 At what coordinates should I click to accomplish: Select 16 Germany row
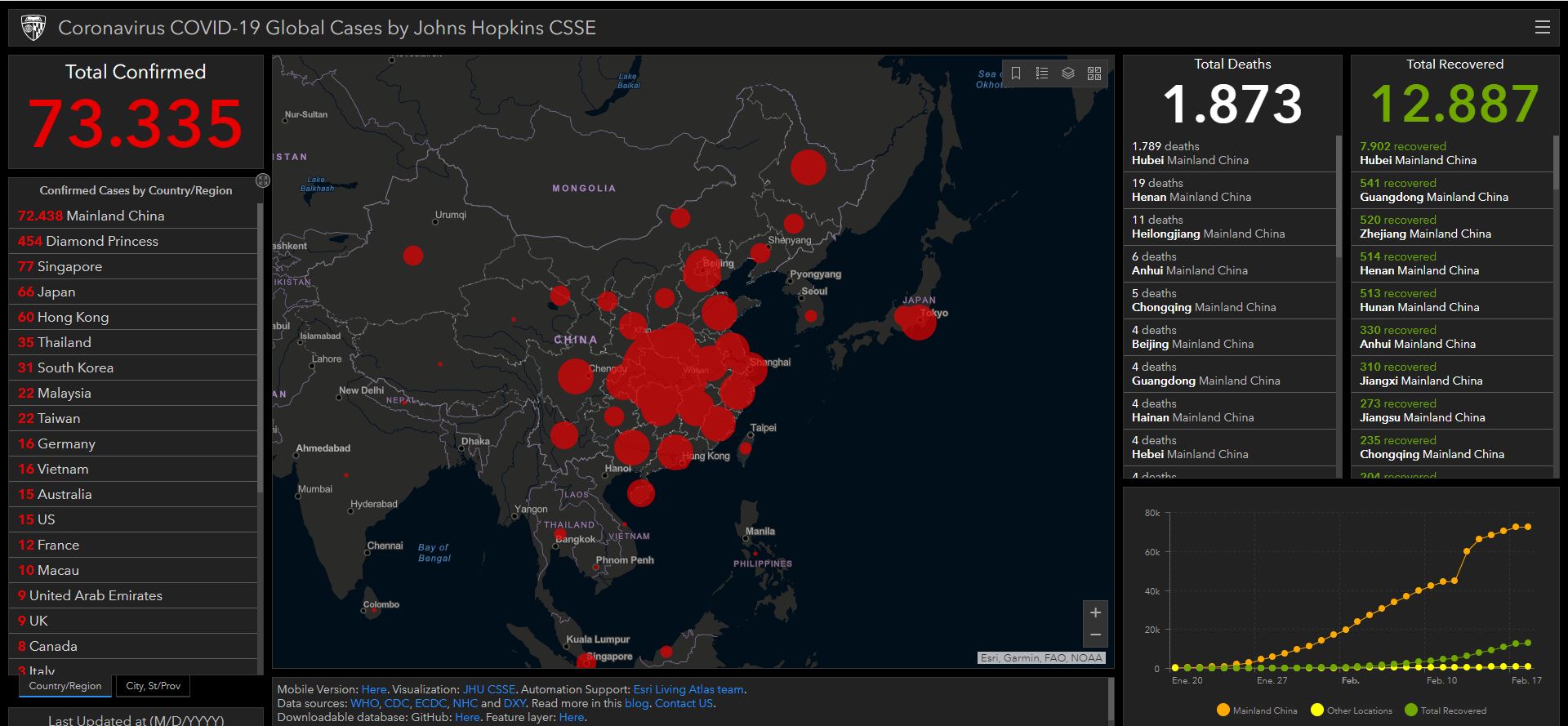tap(134, 443)
